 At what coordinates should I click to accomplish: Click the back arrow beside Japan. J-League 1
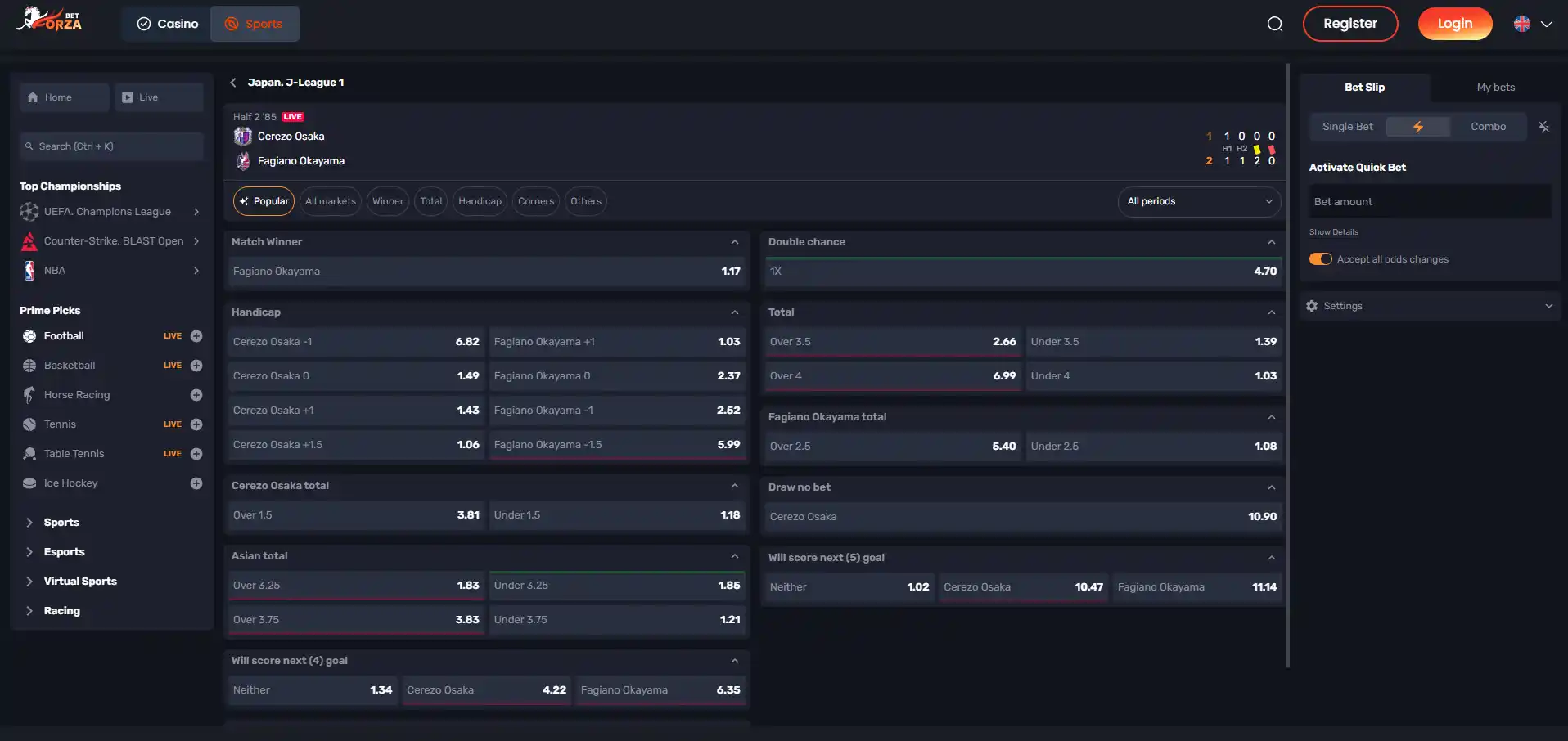tap(233, 83)
